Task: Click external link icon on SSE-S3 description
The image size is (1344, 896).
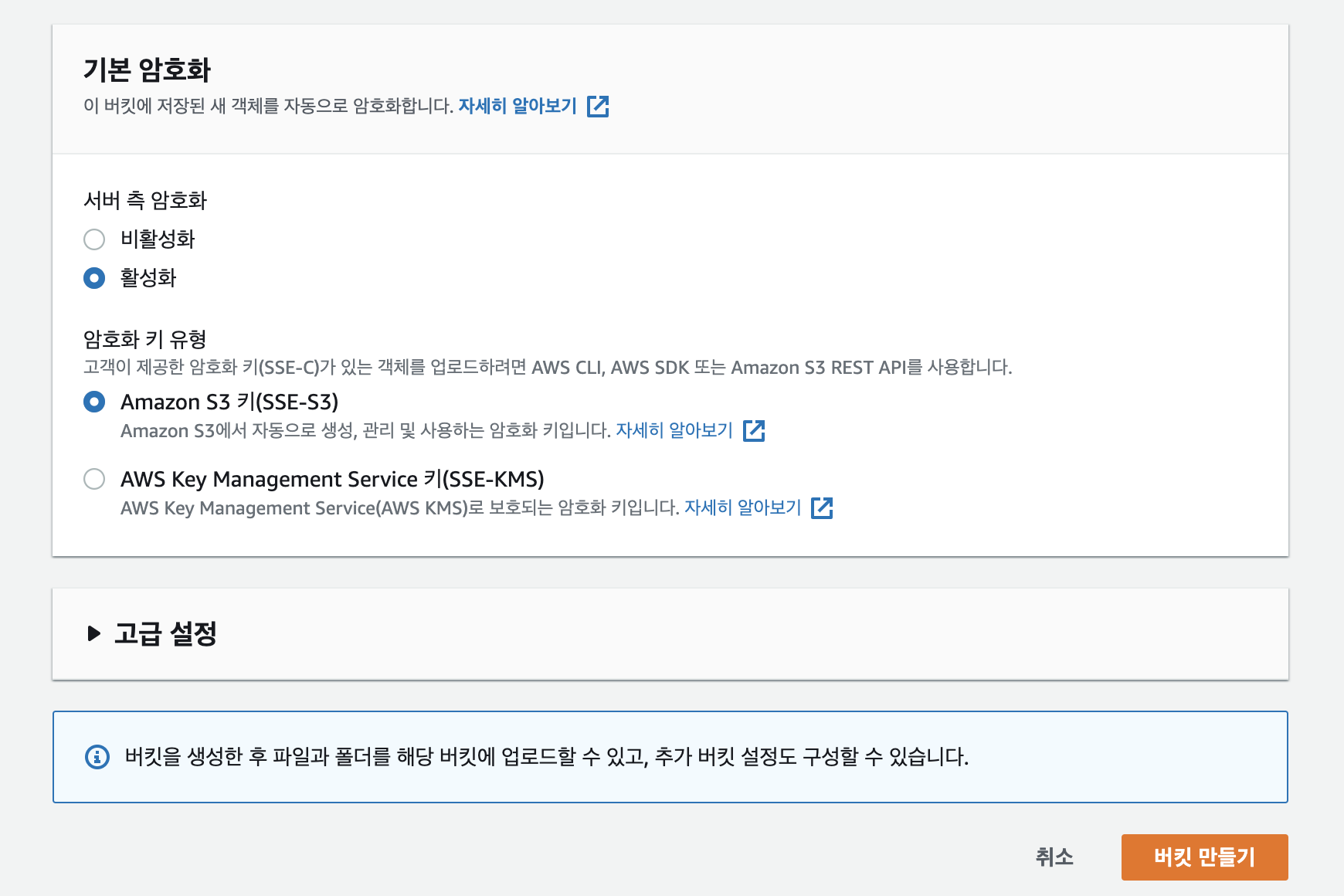Action: [754, 430]
